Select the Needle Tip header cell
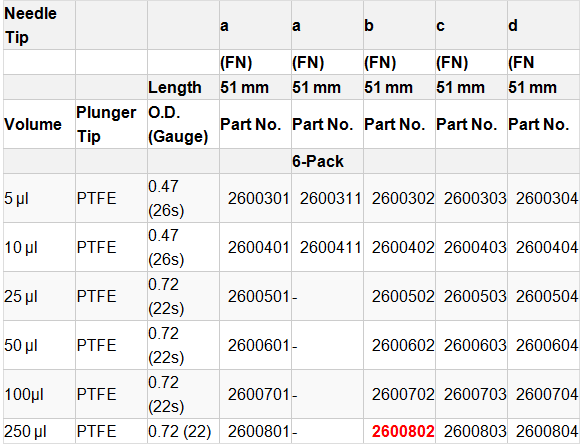 [x=30, y=25]
